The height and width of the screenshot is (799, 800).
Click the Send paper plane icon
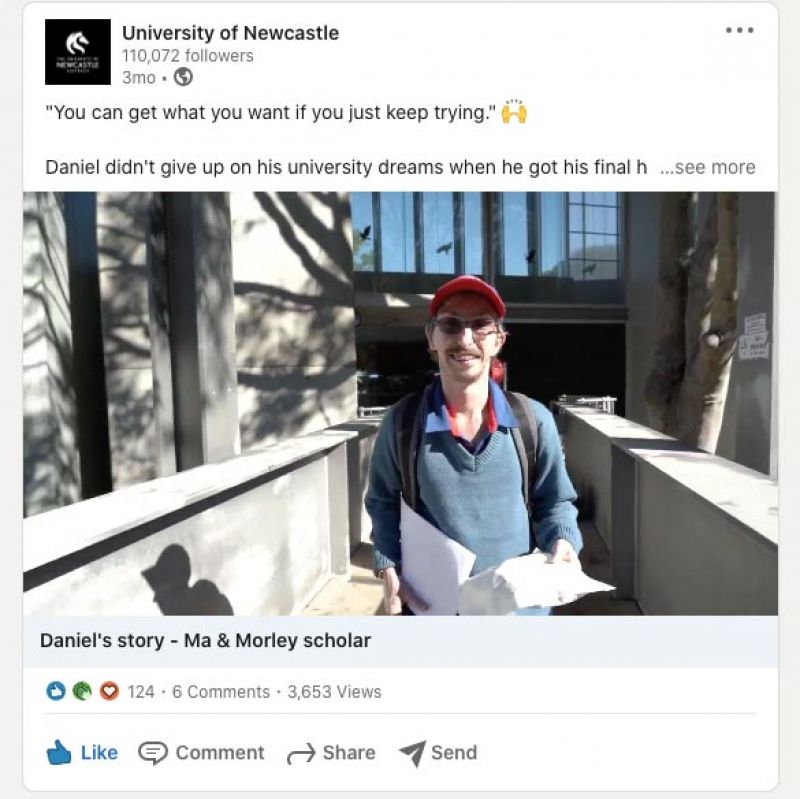pos(411,752)
